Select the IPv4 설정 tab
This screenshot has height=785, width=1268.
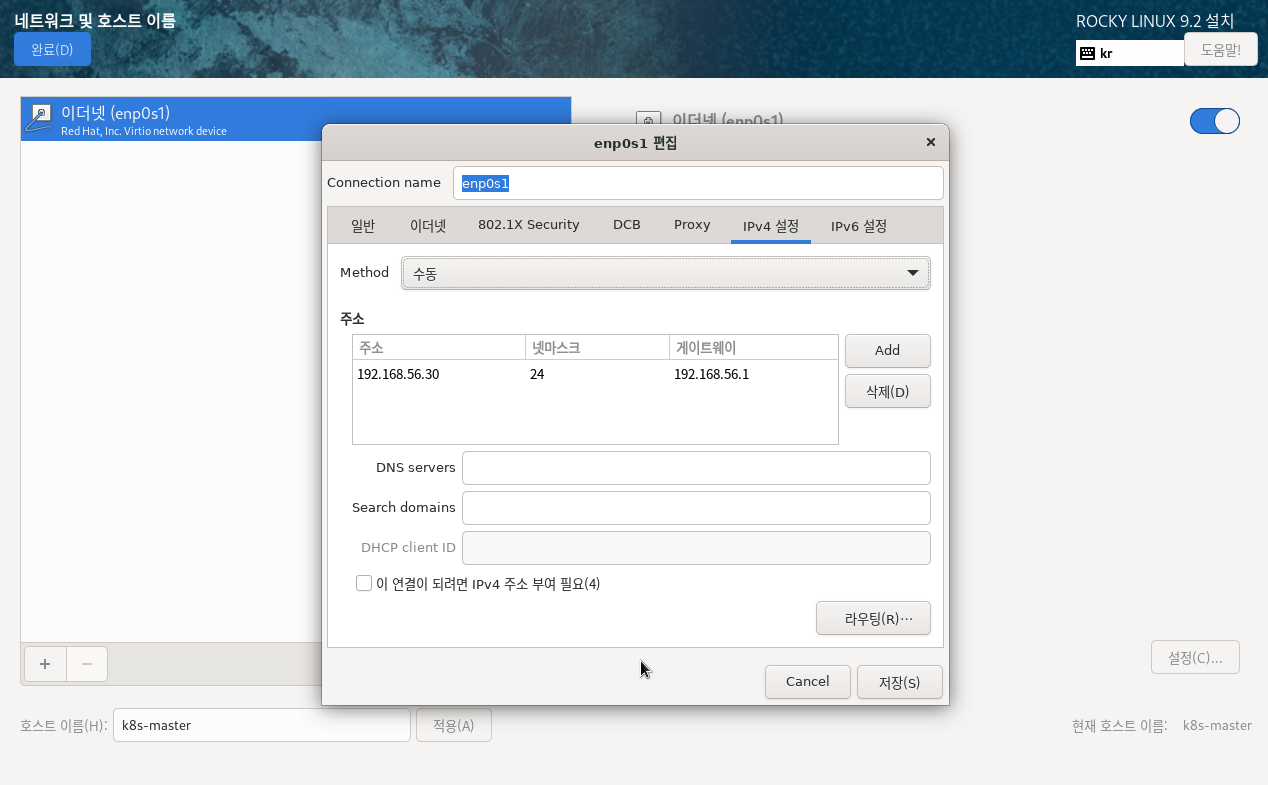click(771, 226)
